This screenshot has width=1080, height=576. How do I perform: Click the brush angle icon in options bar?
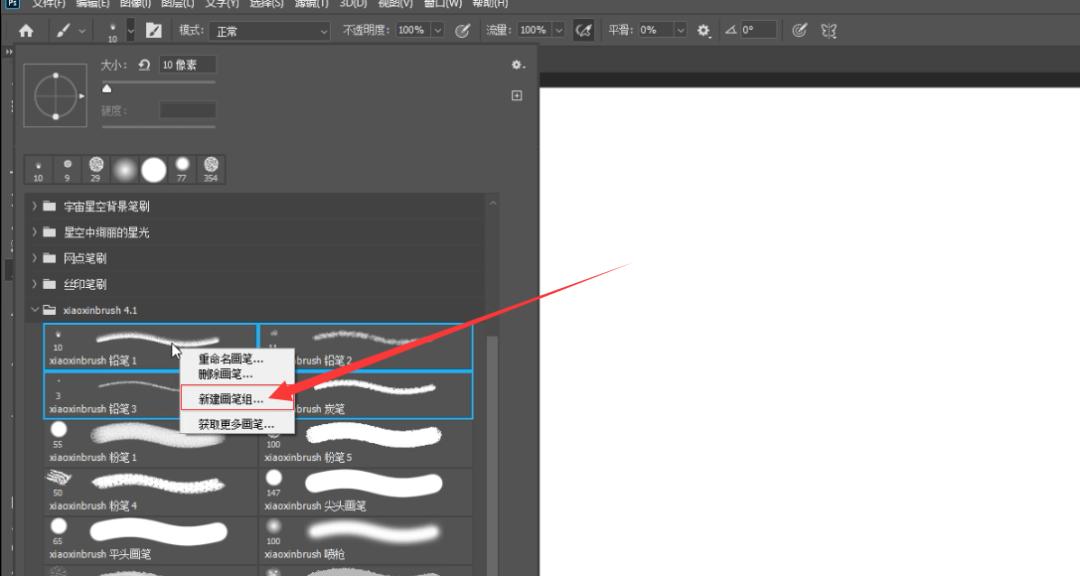(x=731, y=30)
